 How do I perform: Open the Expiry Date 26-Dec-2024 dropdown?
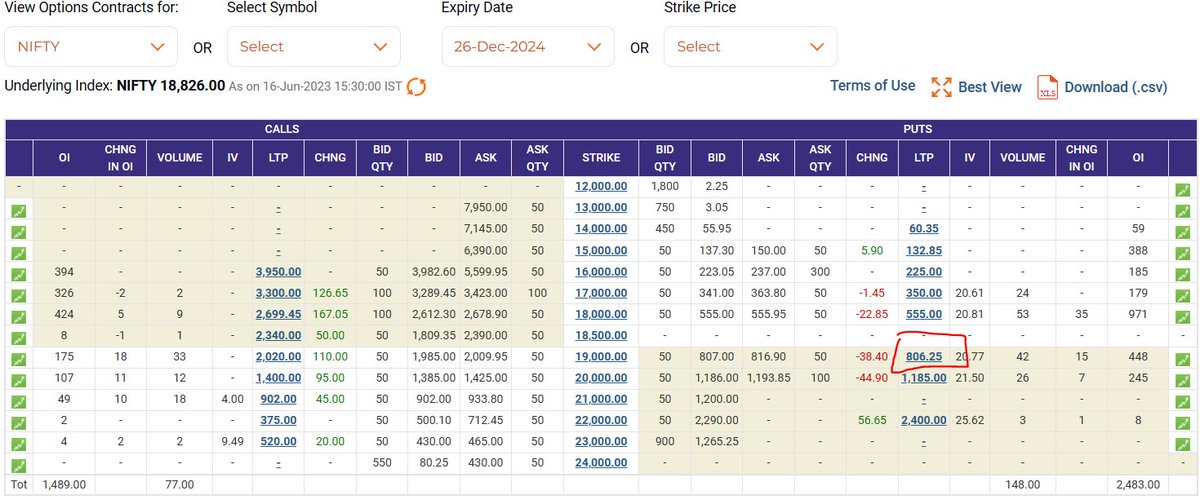coord(528,47)
